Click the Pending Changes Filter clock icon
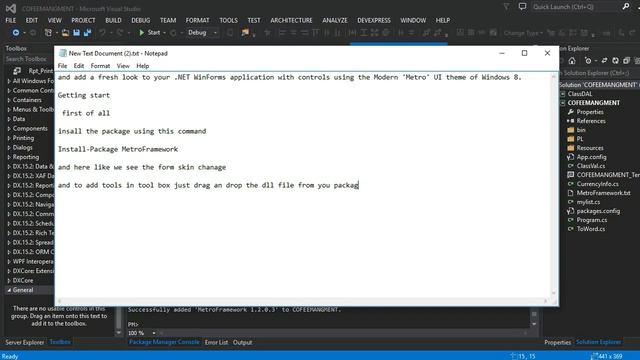This screenshot has width=640, height=360. pyautogui.click(x=588, y=61)
